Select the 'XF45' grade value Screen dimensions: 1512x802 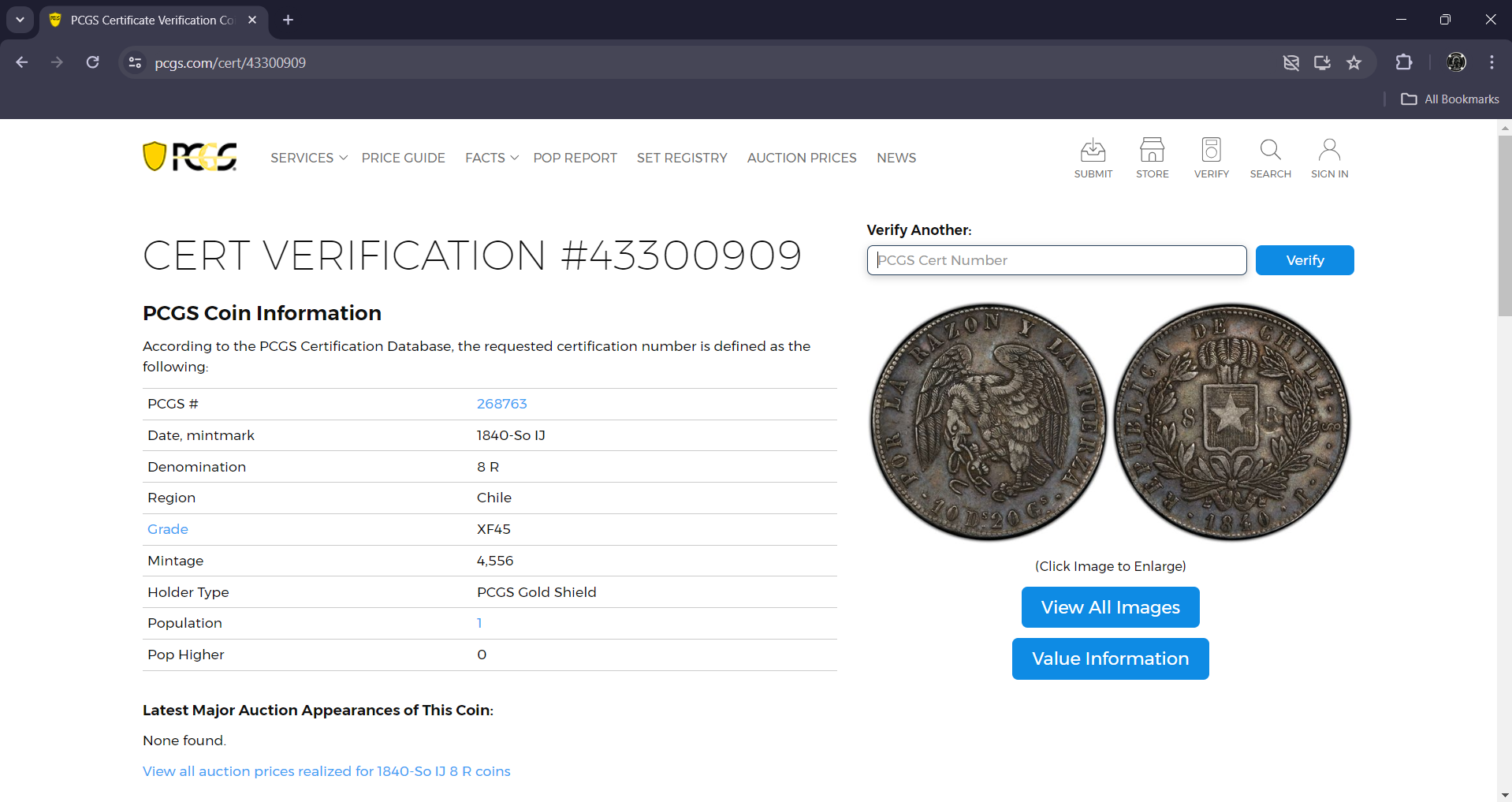(493, 529)
